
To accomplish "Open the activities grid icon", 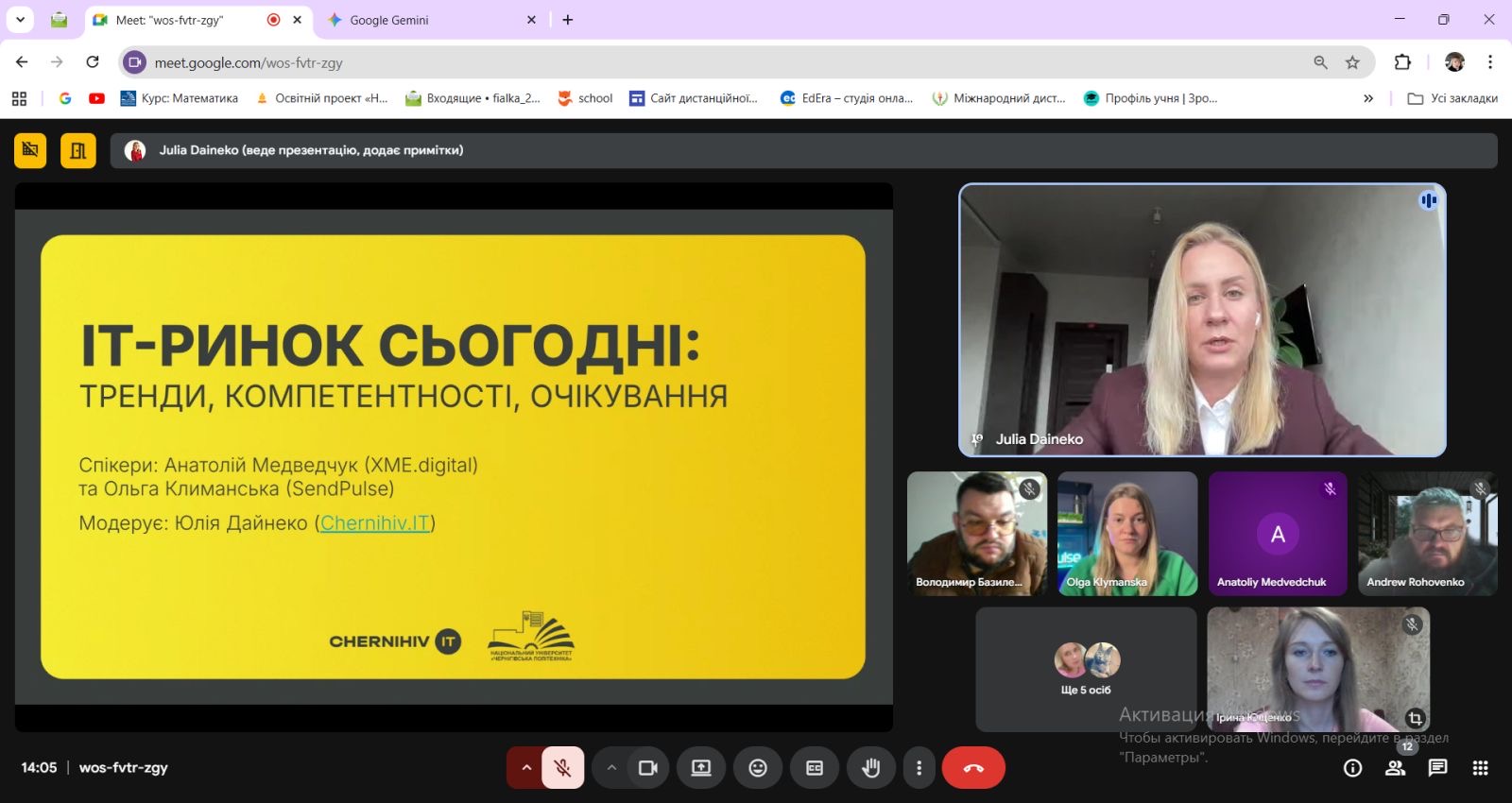I will pos(1480,768).
